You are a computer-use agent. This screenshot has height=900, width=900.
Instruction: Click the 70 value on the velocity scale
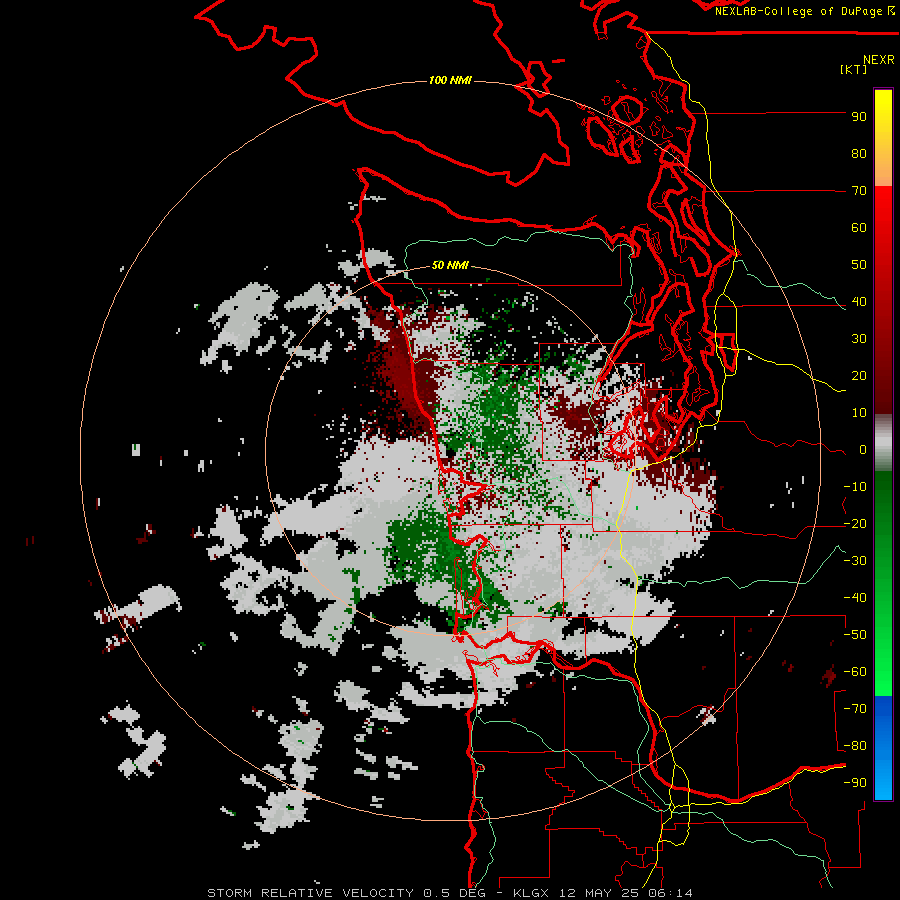(859, 191)
